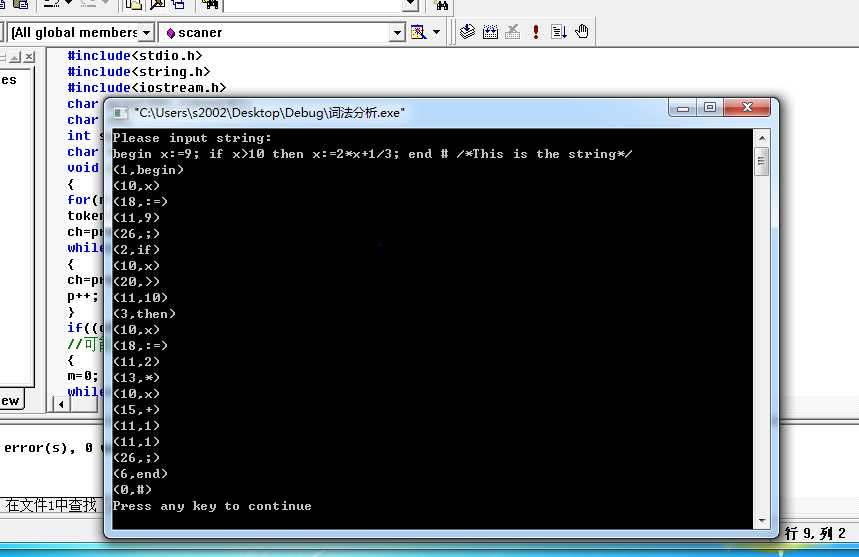Expand the scaner function dropdown arrow

tap(397, 33)
